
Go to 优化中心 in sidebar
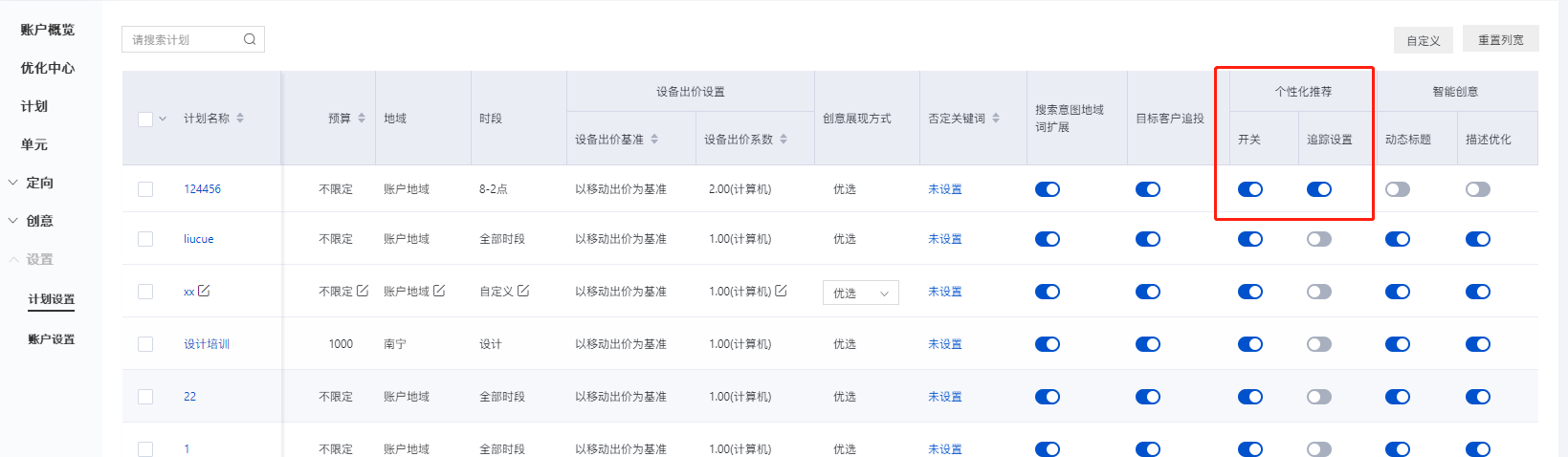pyautogui.click(x=48, y=68)
